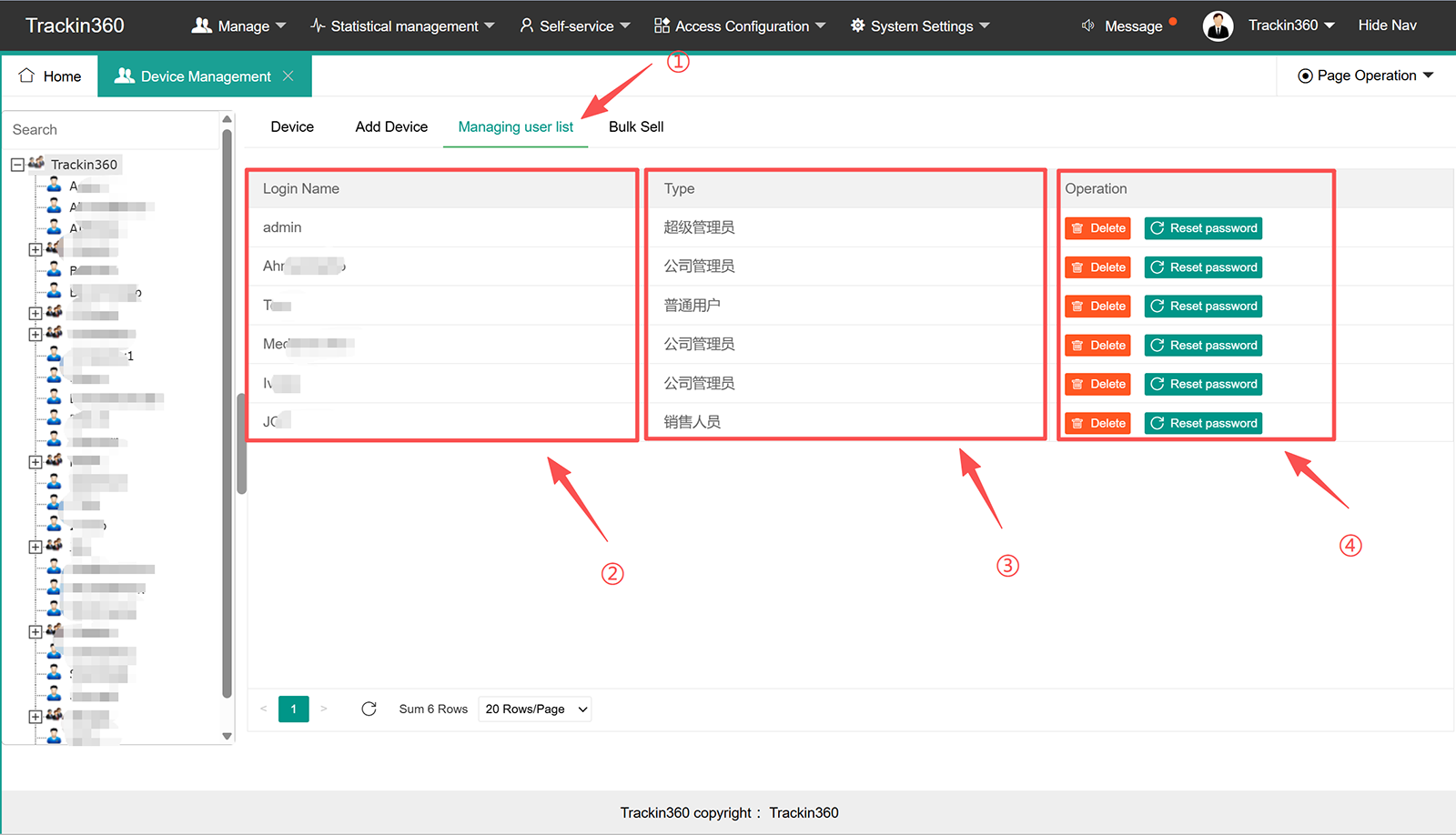Open System Settings menu
The image size is (1456, 835).
tap(920, 25)
